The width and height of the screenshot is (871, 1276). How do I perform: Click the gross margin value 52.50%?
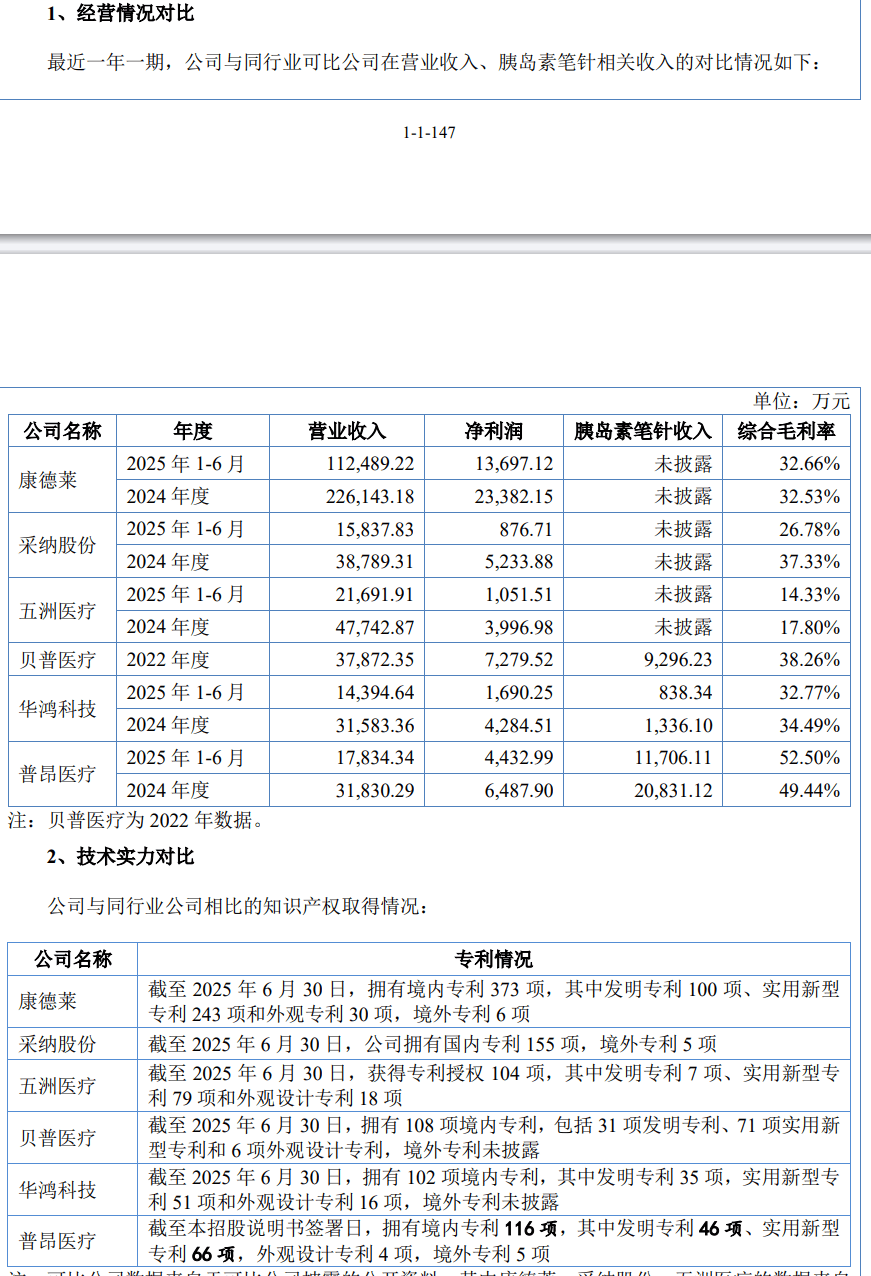pos(809,758)
